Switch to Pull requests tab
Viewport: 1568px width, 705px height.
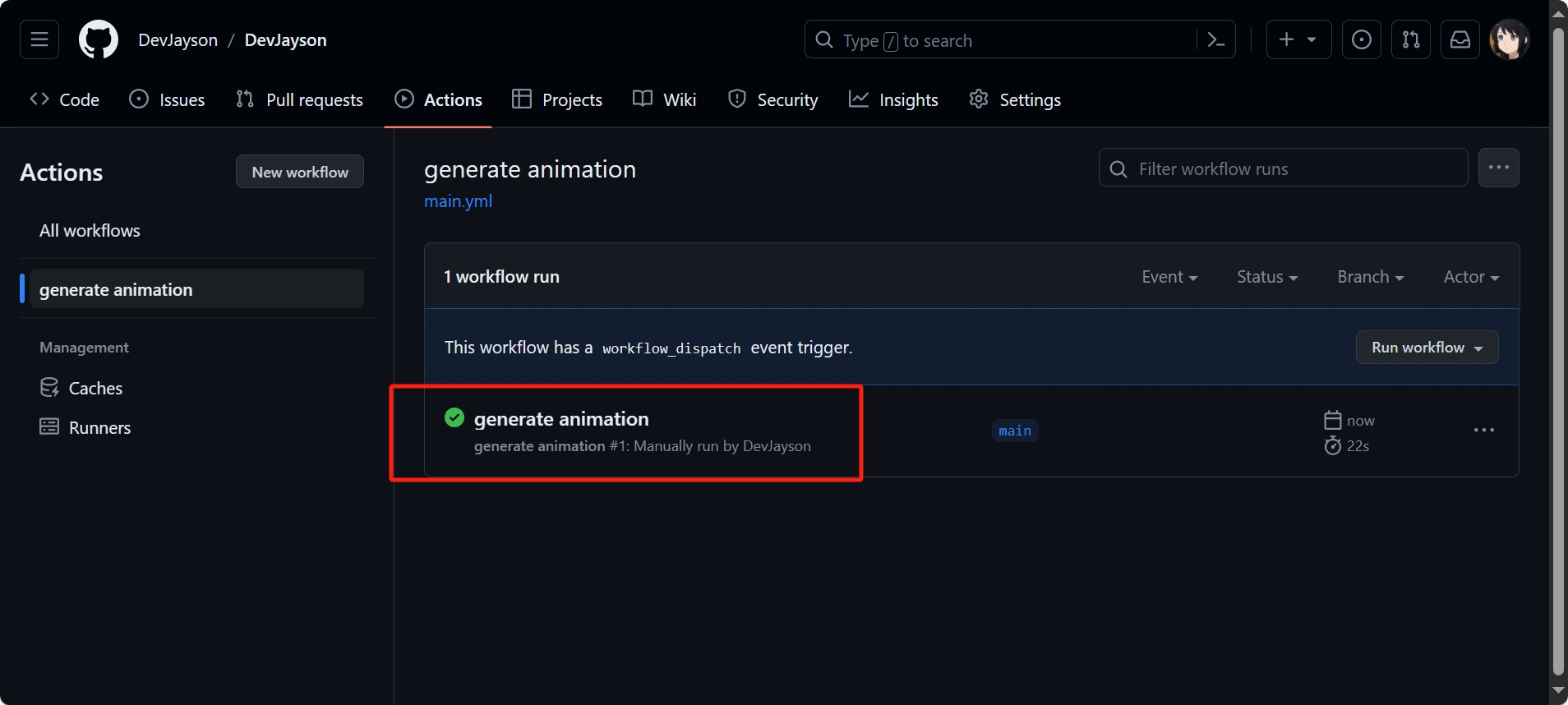point(299,99)
